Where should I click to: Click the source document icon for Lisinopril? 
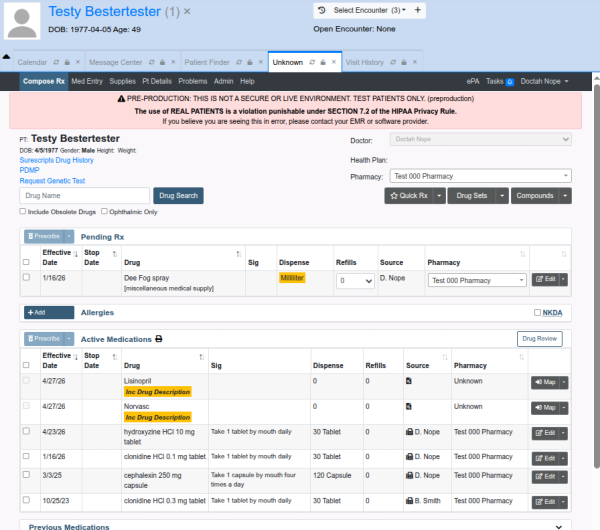click(x=408, y=381)
